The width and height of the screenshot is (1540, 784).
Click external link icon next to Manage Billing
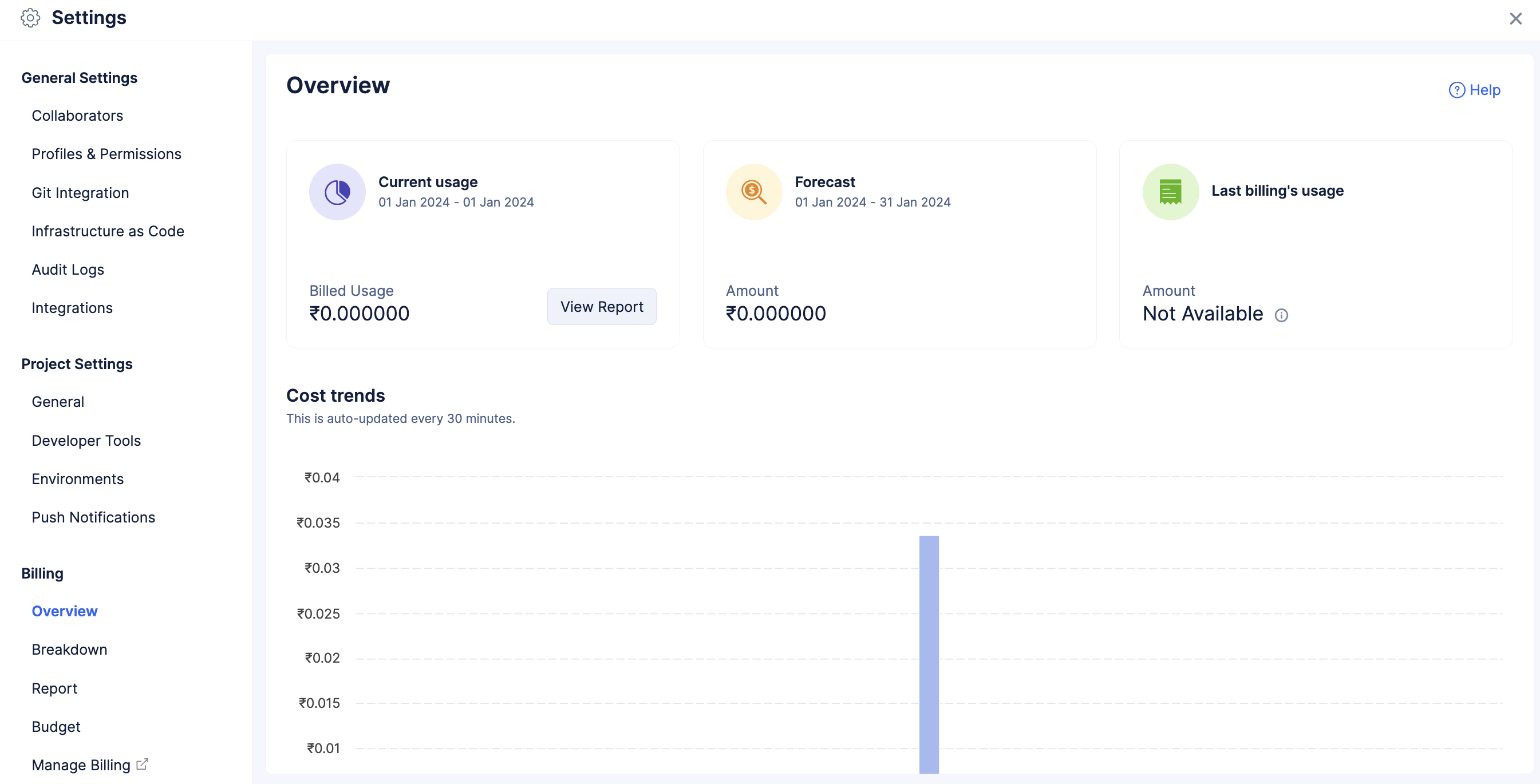(x=143, y=765)
